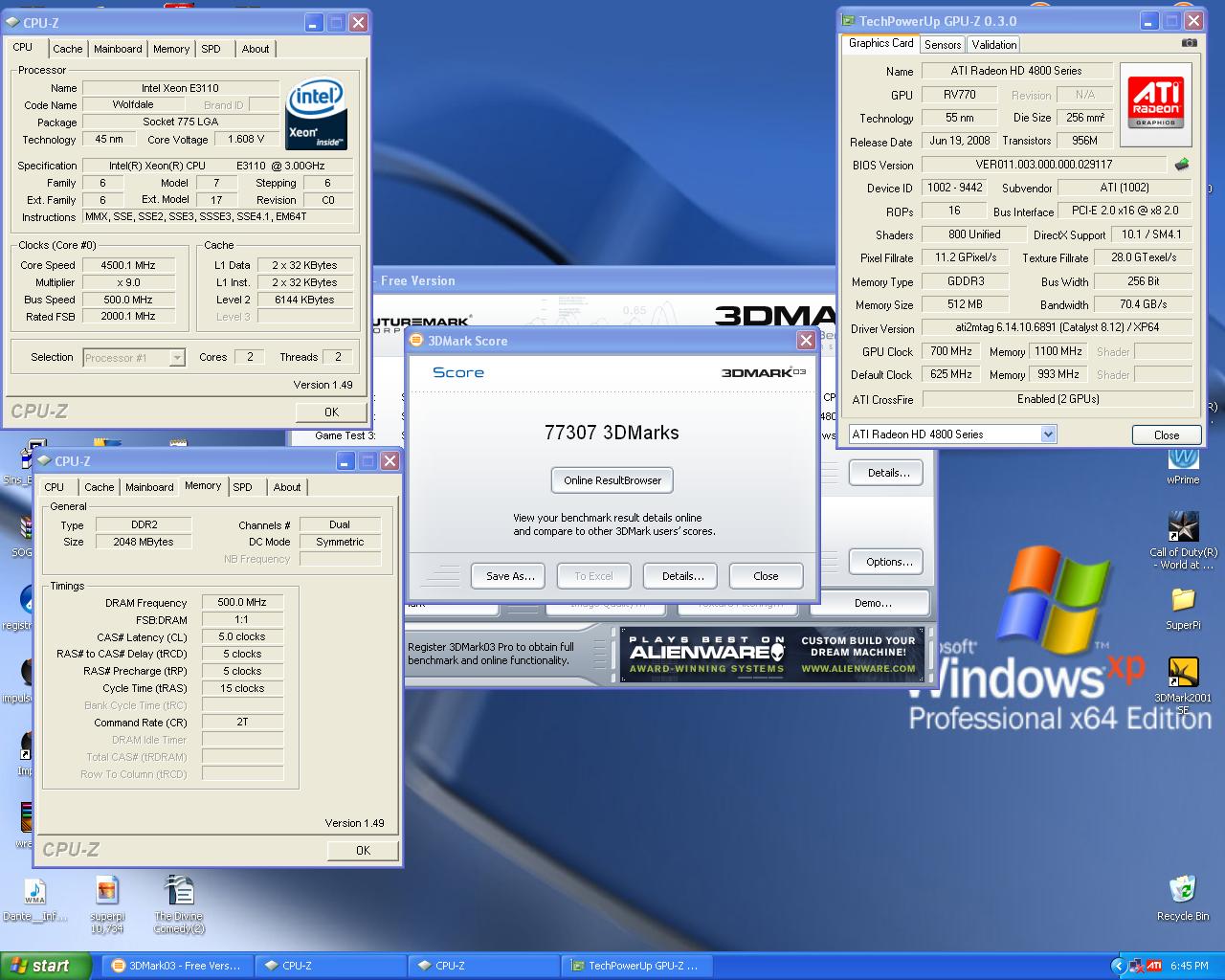This screenshot has width=1225, height=980.
Task: Open Call of Duty World at War shortcut
Action: click(x=1183, y=540)
